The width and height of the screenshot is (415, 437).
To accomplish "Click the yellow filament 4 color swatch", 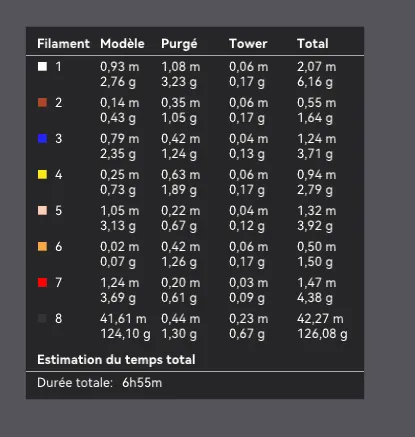I will (42, 175).
